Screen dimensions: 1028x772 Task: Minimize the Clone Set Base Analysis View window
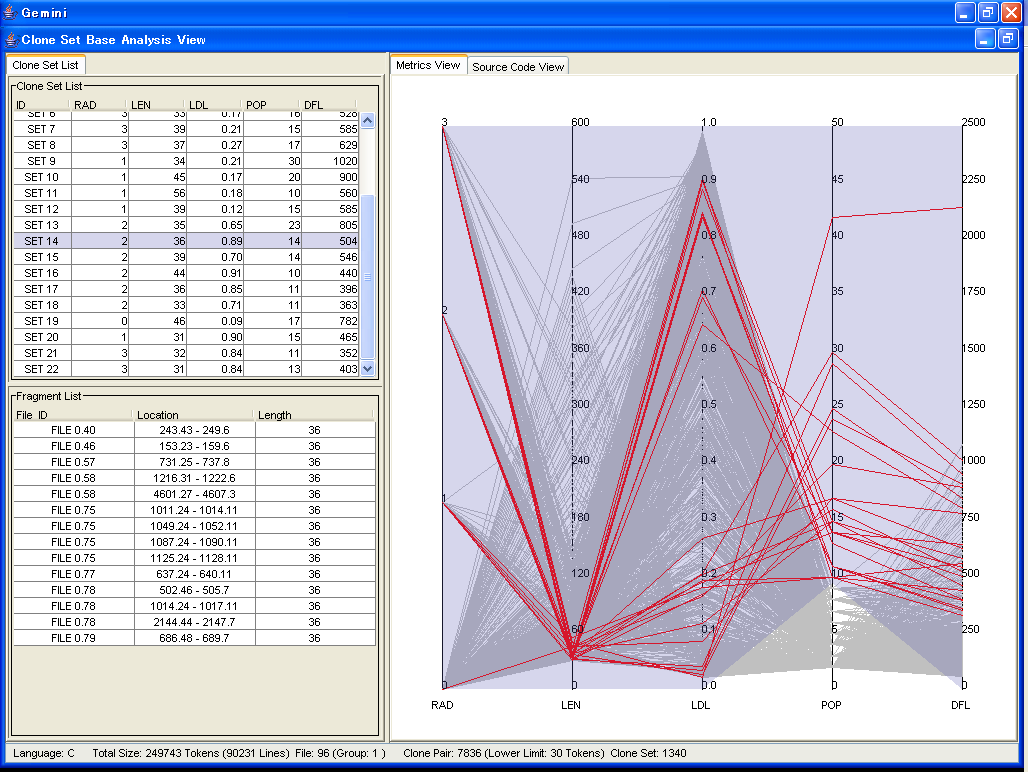pyautogui.click(x=984, y=39)
